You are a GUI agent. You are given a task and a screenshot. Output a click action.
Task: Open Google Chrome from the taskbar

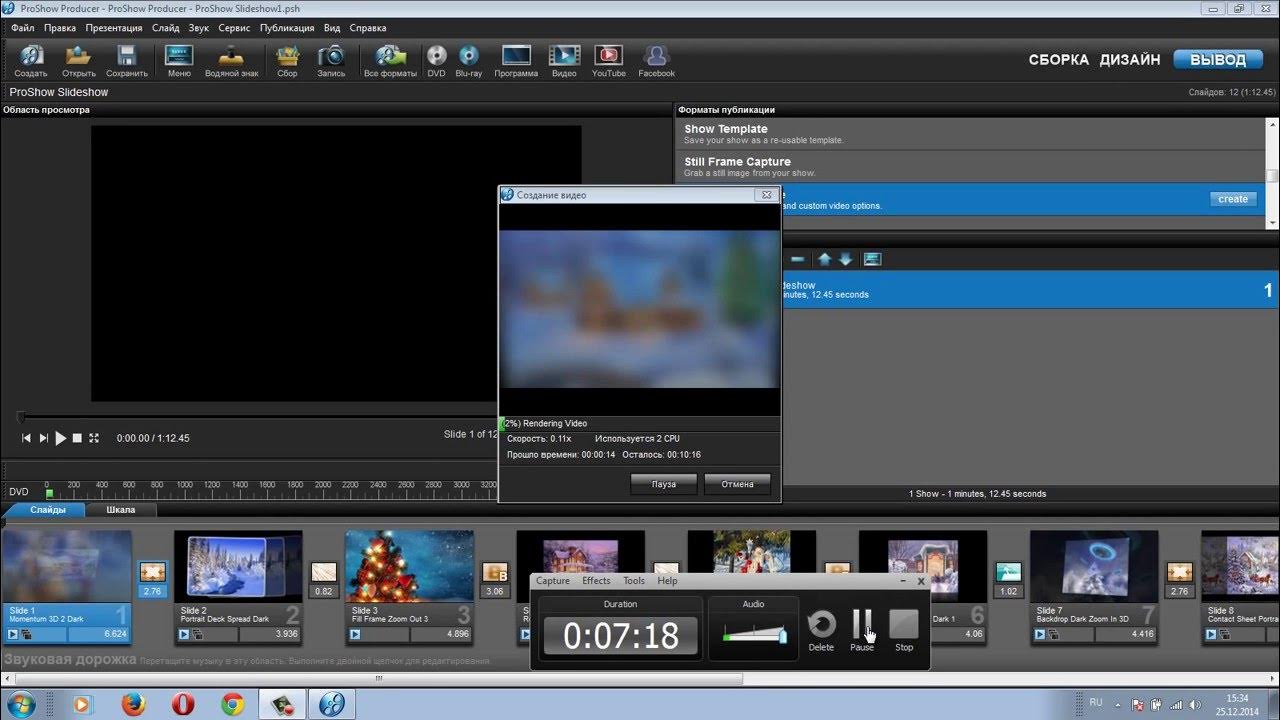tap(232, 704)
